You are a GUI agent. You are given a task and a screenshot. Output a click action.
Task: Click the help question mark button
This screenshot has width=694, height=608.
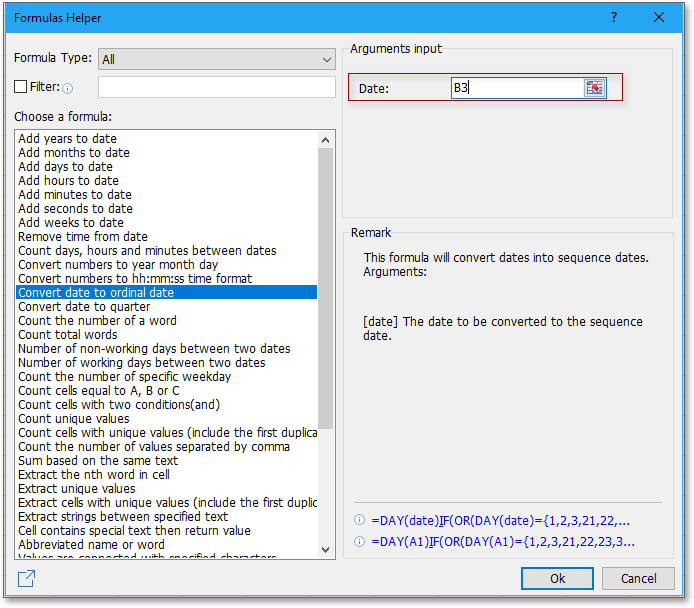pyautogui.click(x=614, y=17)
